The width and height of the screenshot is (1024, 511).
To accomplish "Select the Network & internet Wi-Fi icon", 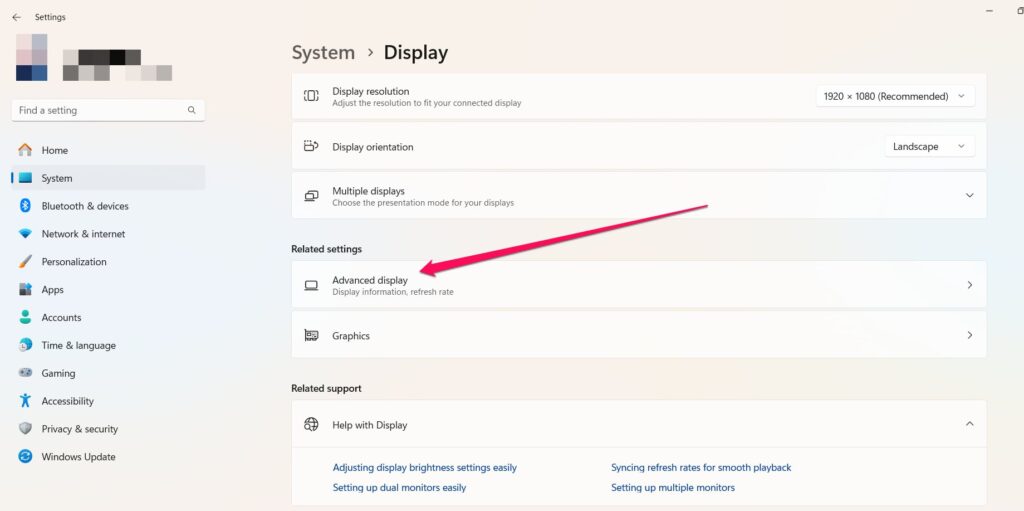I will click(25, 234).
